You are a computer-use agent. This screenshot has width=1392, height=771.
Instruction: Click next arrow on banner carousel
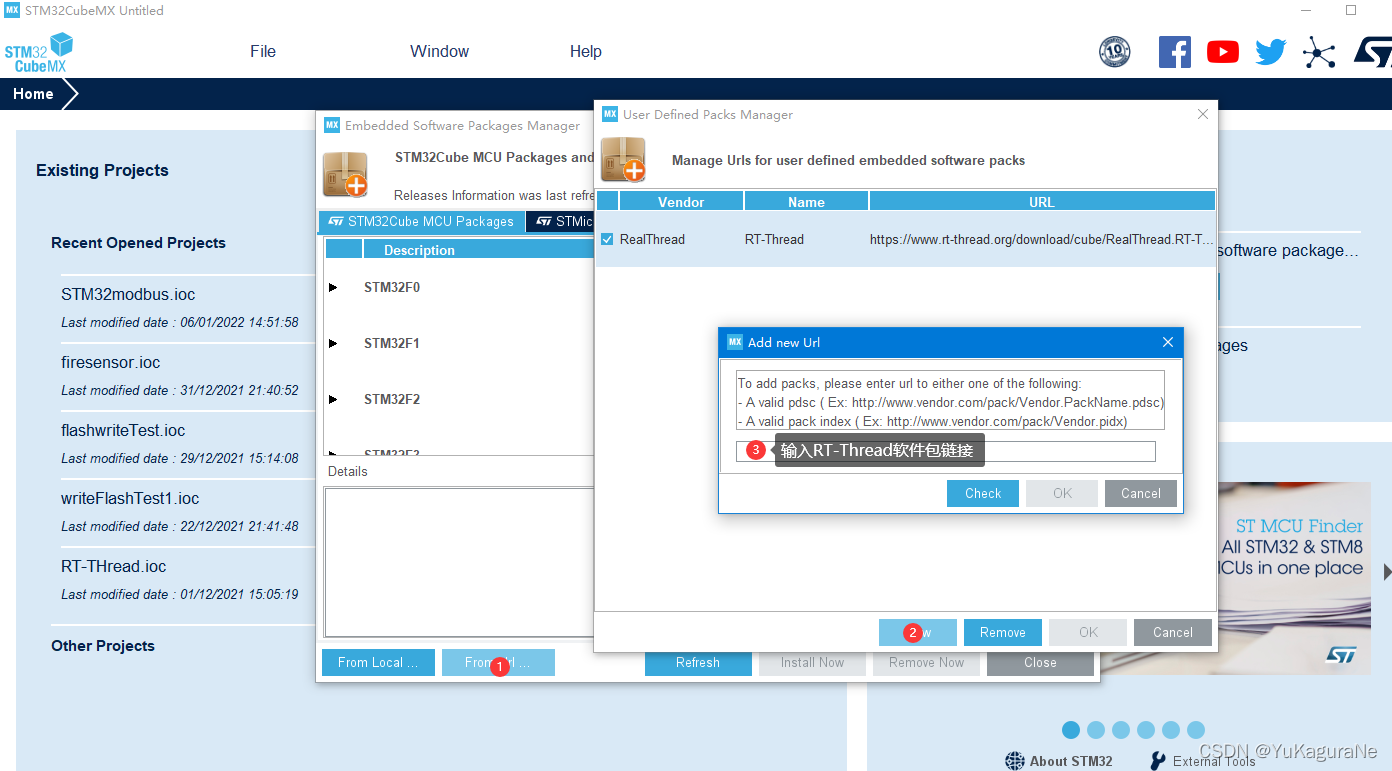1386,572
